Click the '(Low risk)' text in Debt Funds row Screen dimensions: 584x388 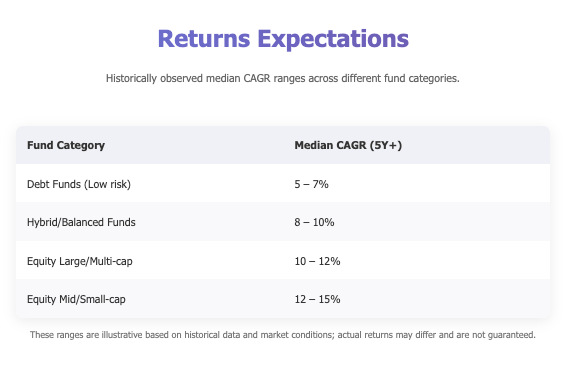click(x=107, y=184)
